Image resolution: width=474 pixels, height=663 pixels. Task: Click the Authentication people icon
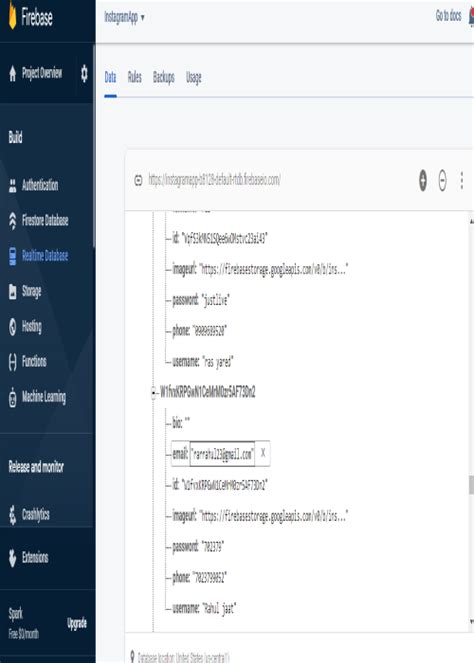(13, 185)
